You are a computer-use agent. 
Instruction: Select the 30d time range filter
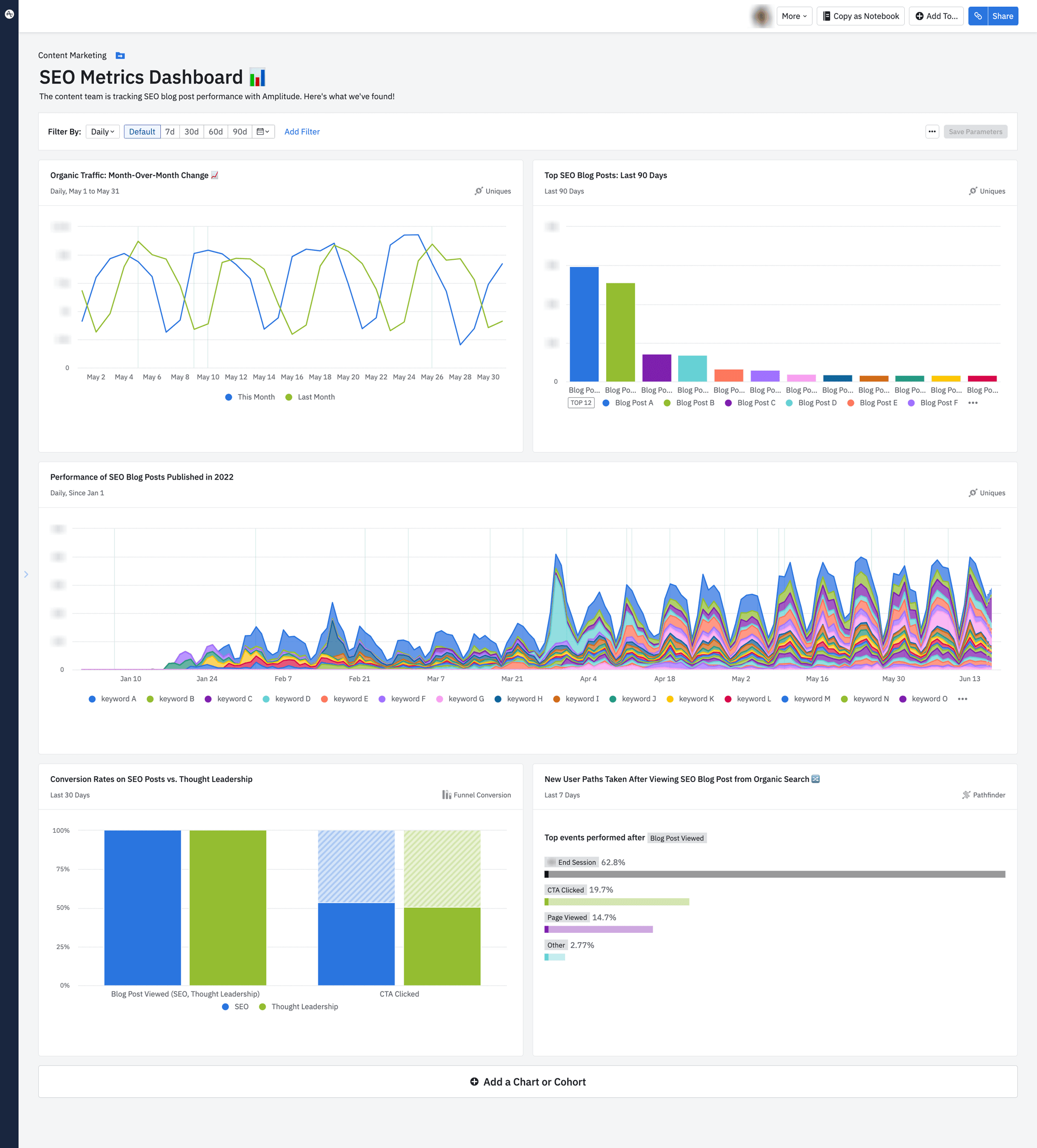click(x=192, y=132)
